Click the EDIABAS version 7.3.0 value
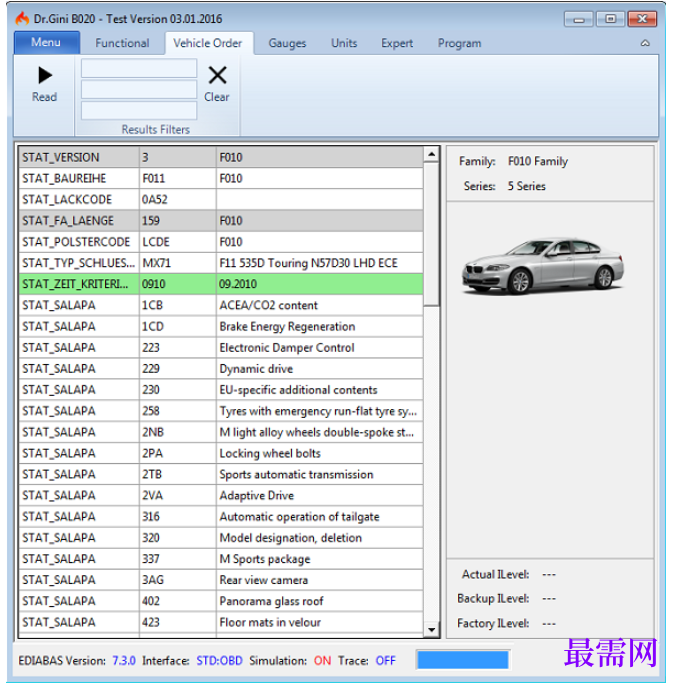Viewport: 676px width, 684px height. click(x=124, y=660)
